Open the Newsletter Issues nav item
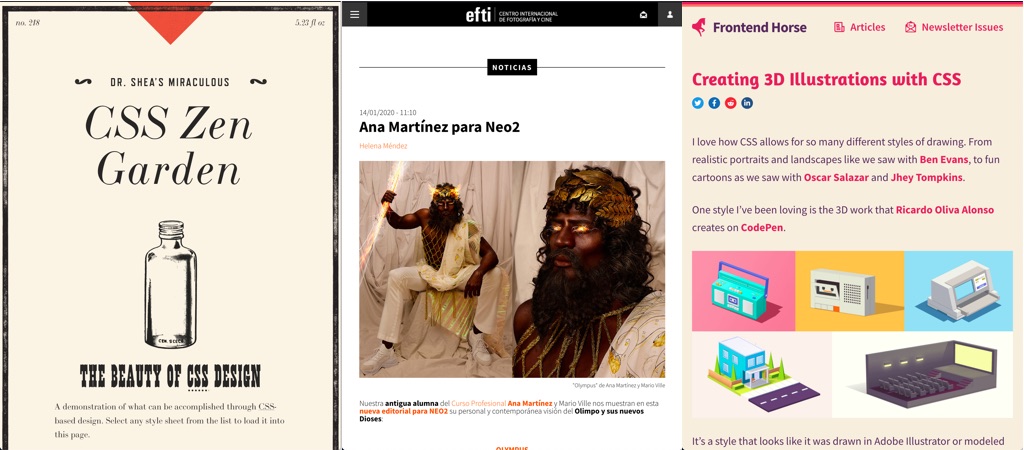The image size is (1024, 450). [x=953, y=27]
